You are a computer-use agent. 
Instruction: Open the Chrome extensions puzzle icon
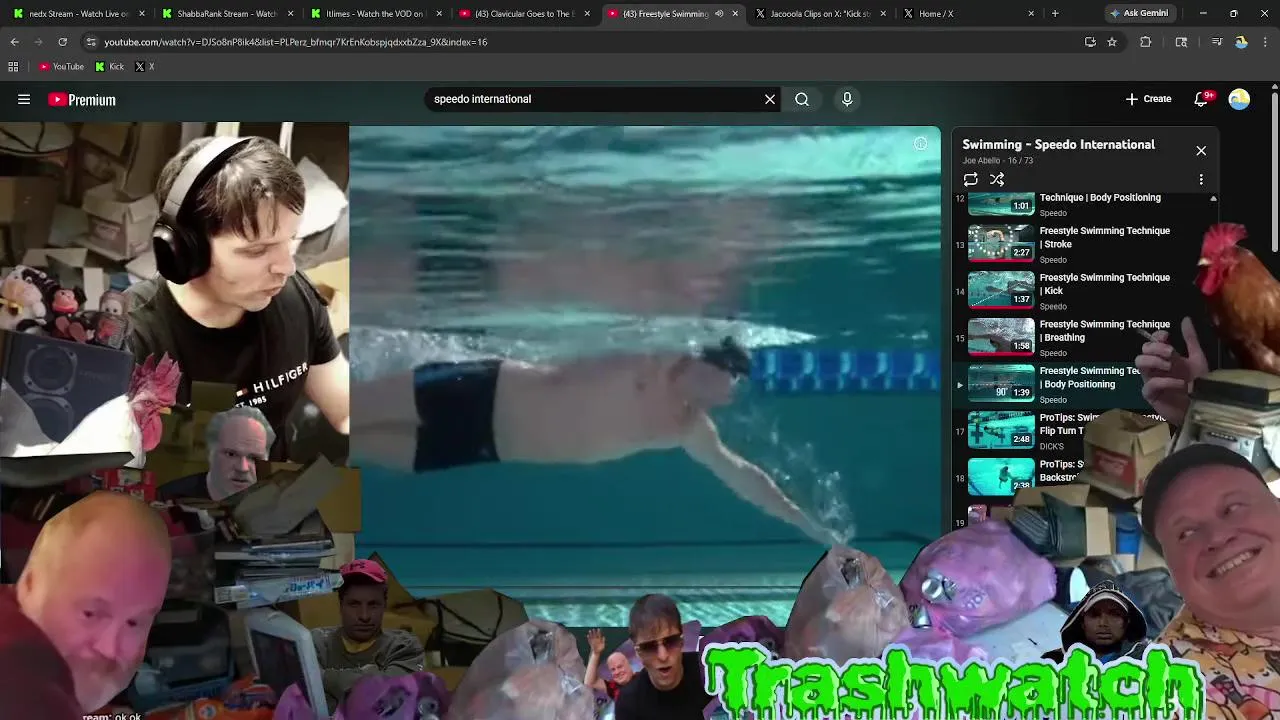coord(1146,42)
